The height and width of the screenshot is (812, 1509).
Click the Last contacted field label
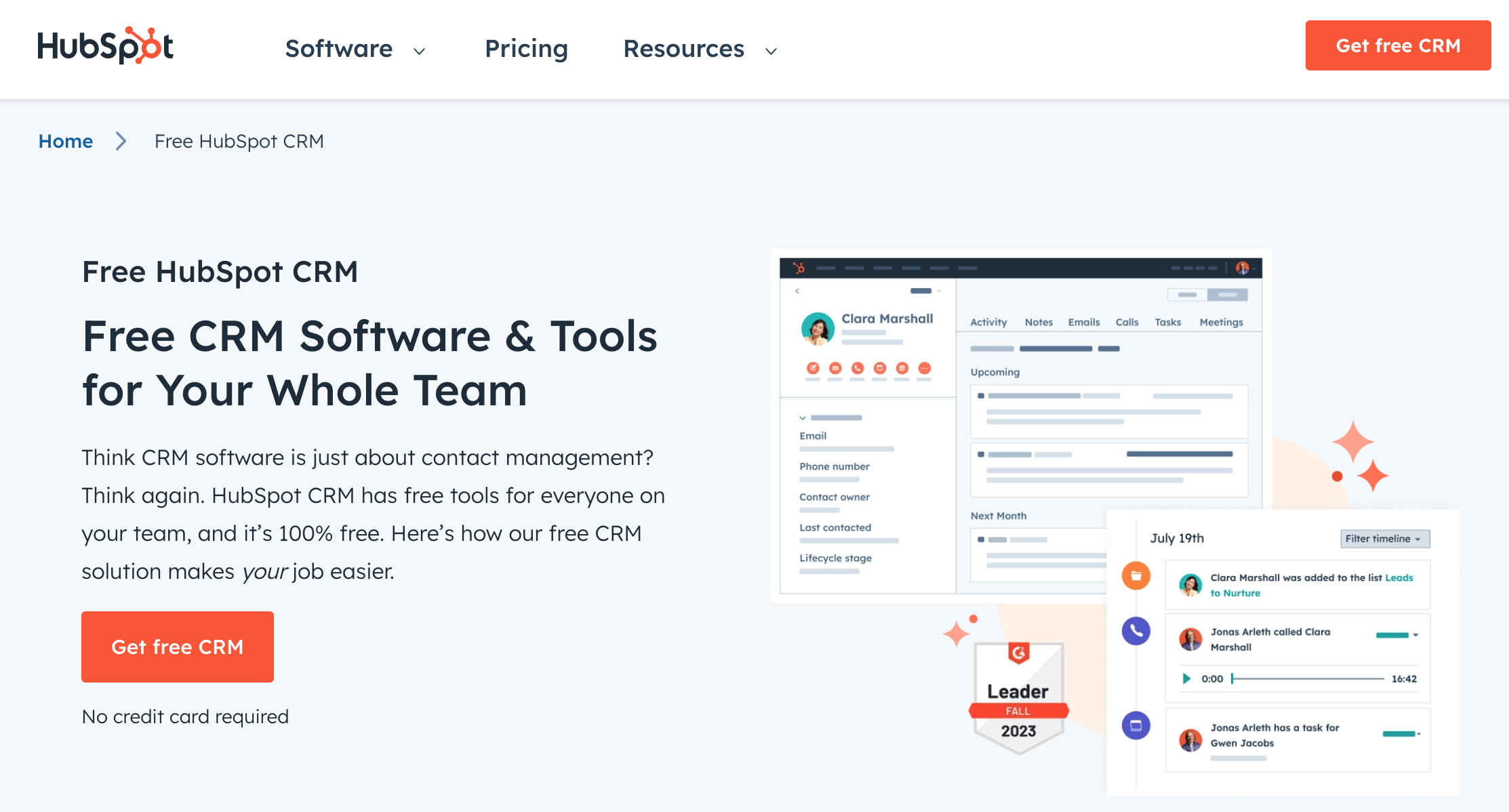coord(835,527)
